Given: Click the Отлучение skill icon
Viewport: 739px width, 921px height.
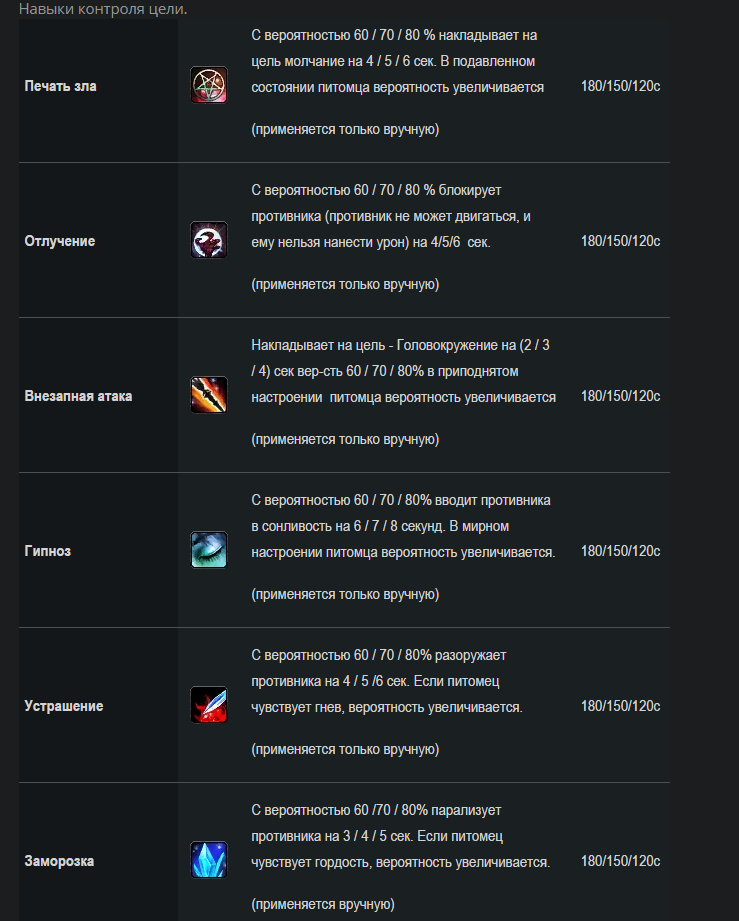Looking at the screenshot, I should click(x=209, y=241).
